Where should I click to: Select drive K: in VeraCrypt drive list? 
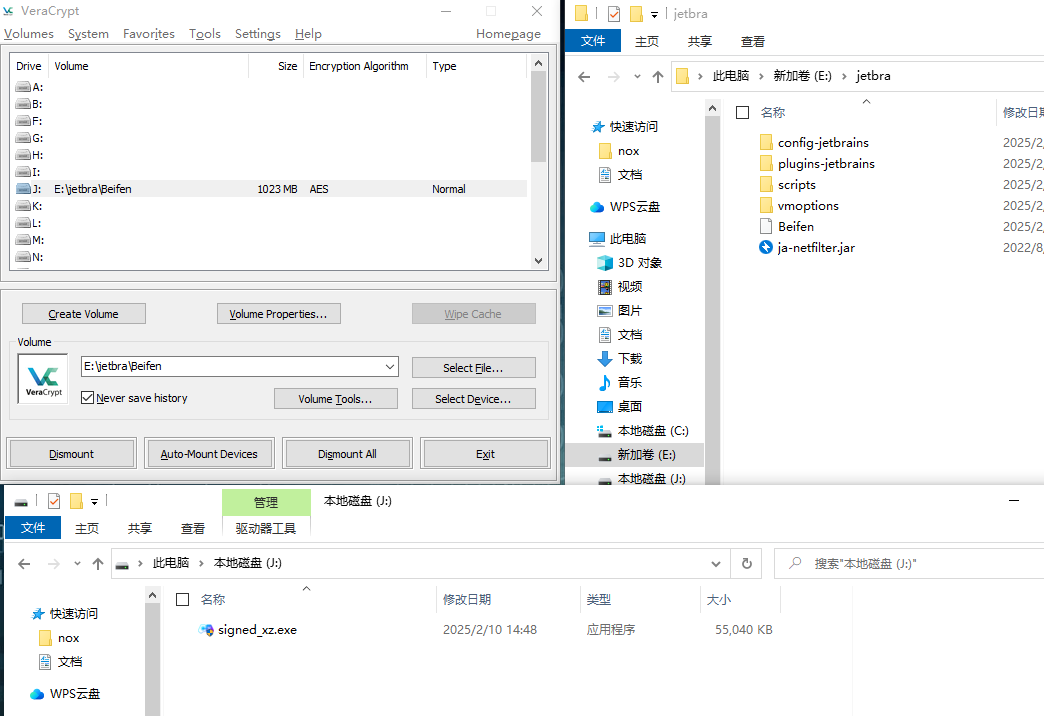pyautogui.click(x=29, y=206)
